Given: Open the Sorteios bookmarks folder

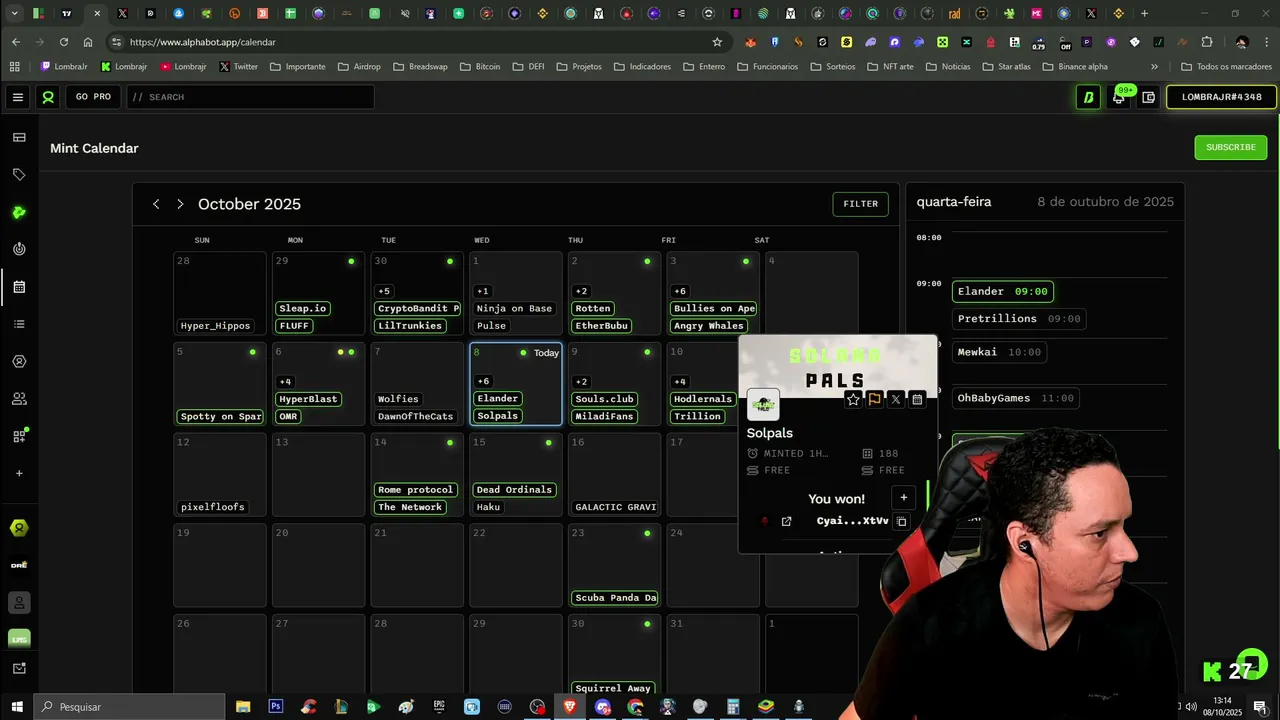Looking at the screenshot, I should [832, 67].
